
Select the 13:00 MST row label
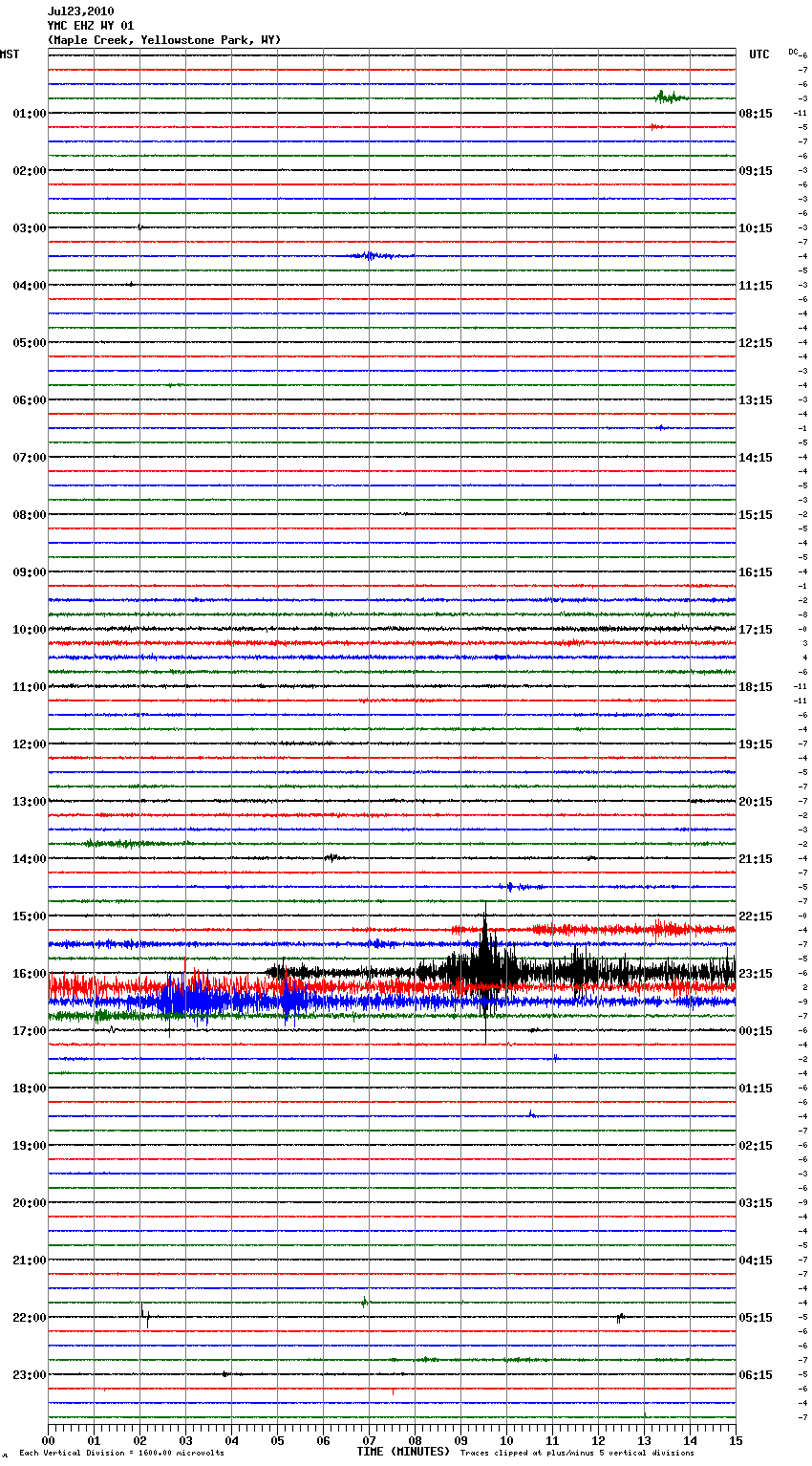pos(30,802)
